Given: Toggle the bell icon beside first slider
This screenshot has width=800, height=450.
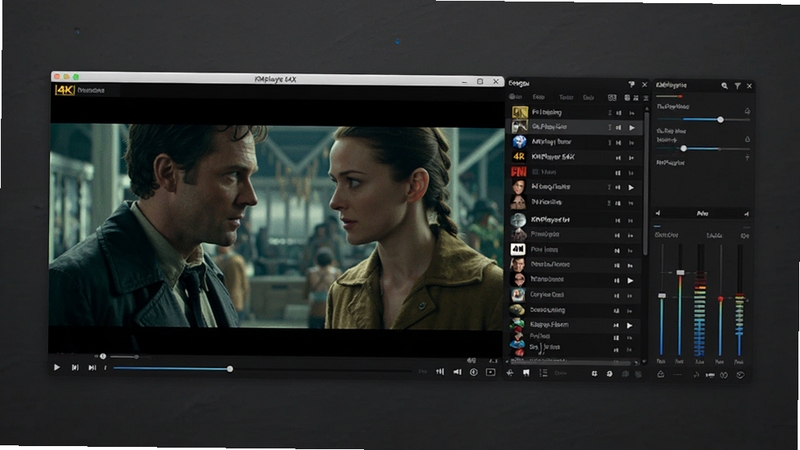Looking at the screenshot, I should click(x=747, y=111).
